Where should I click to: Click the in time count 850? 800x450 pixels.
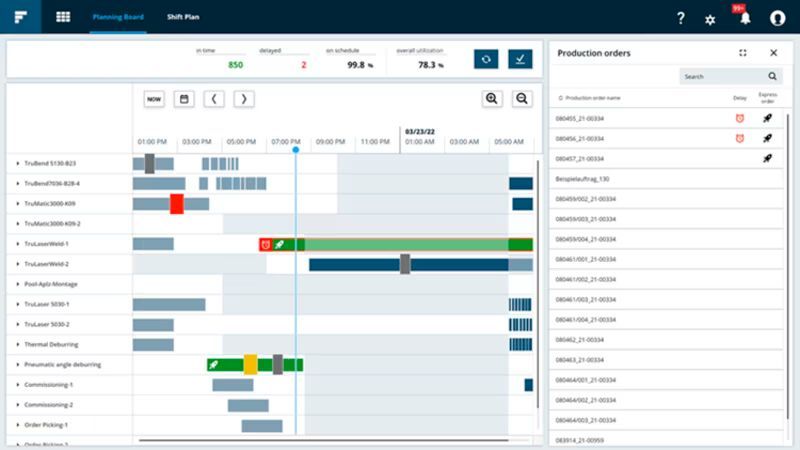[x=235, y=65]
